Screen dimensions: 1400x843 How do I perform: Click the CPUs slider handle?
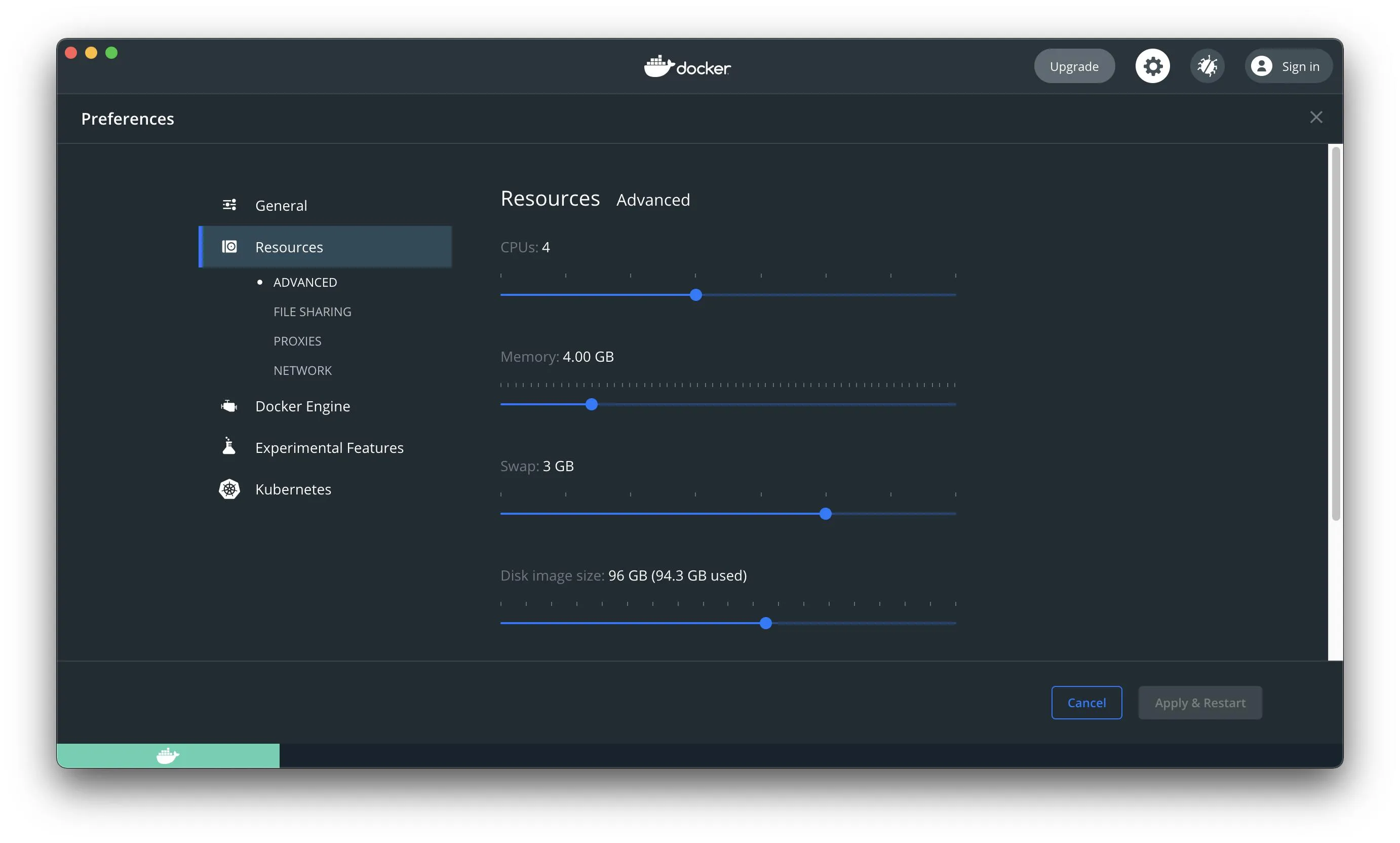coord(695,295)
